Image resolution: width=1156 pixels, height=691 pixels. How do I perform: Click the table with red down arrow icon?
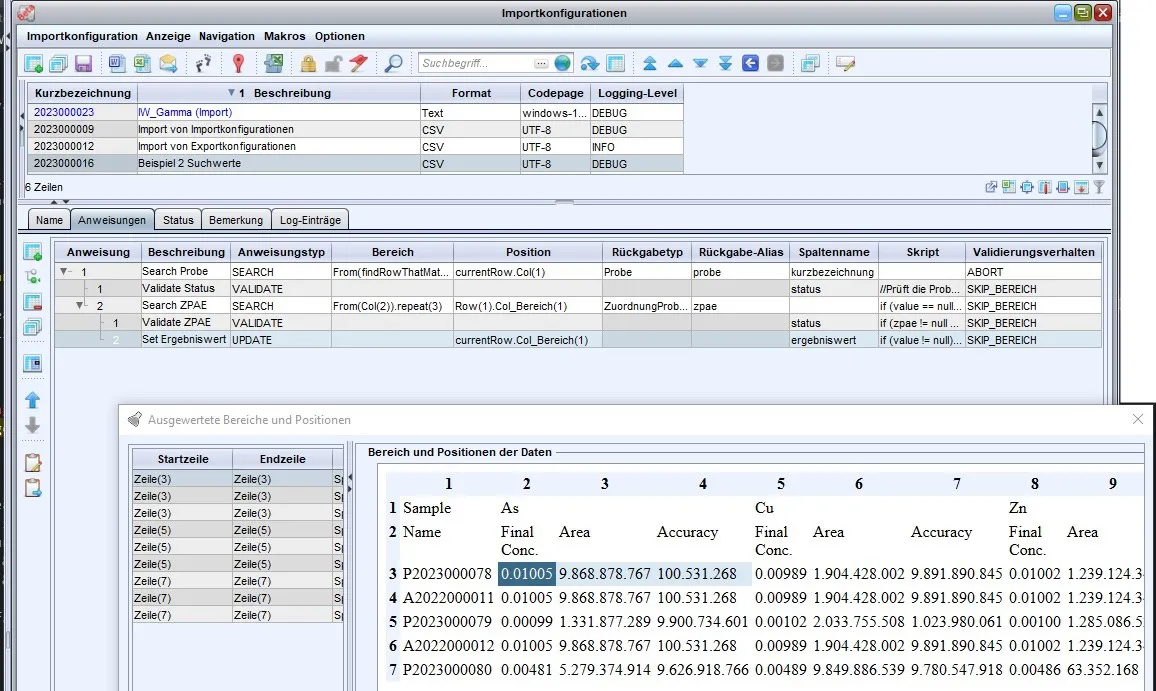(1081, 187)
